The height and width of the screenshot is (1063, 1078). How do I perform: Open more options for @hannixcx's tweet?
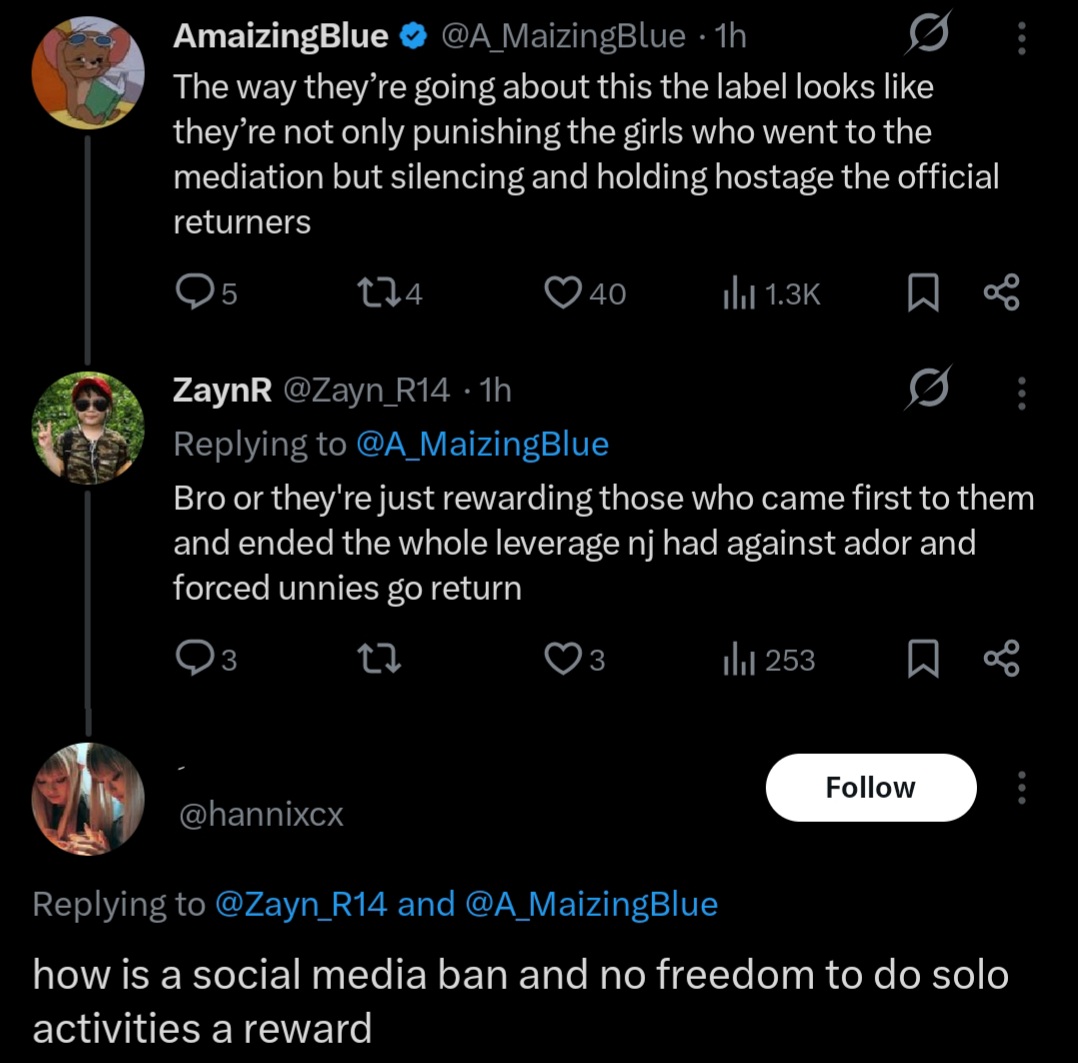[1021, 788]
